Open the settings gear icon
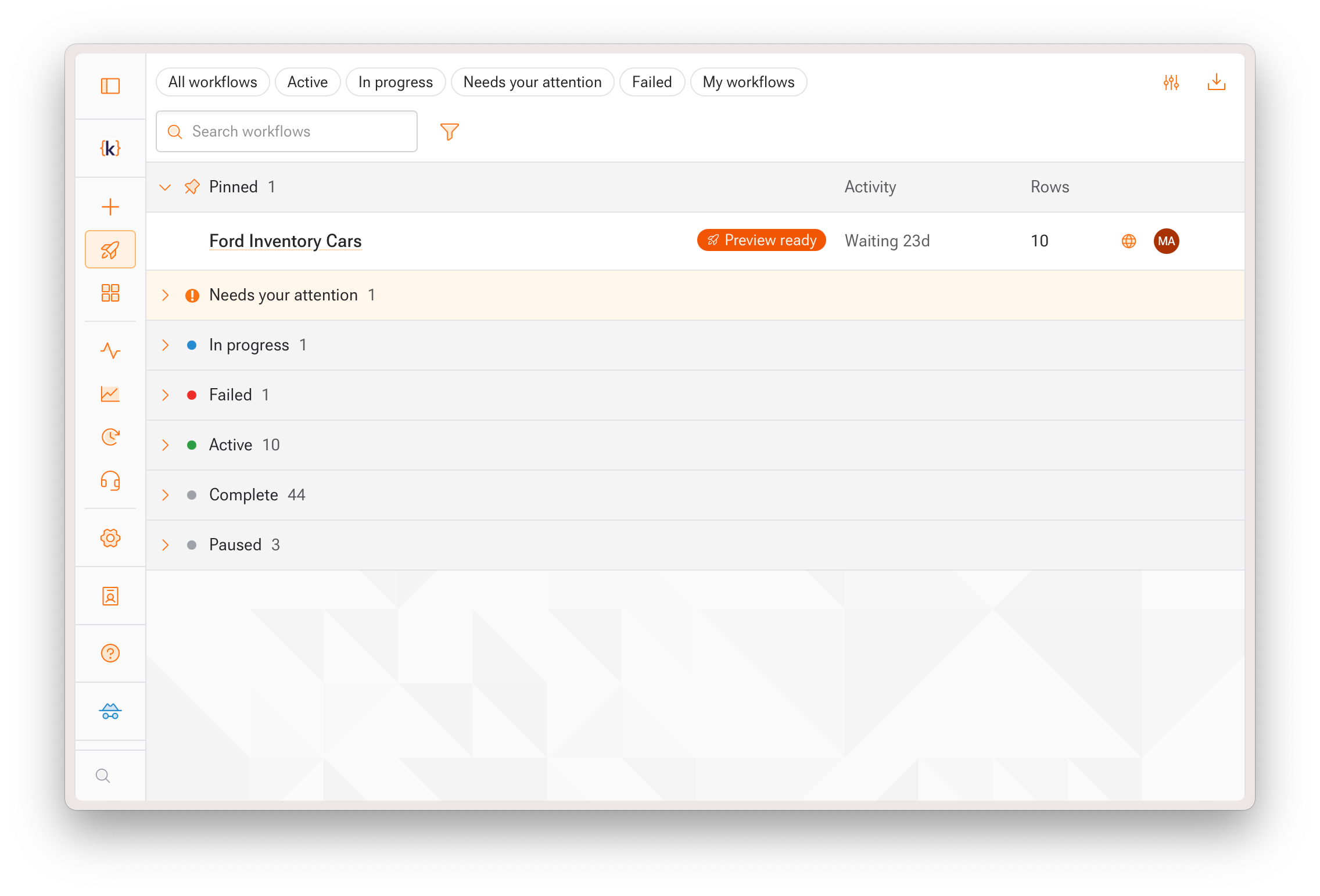Viewport: 1320px width, 896px height. pos(110,538)
